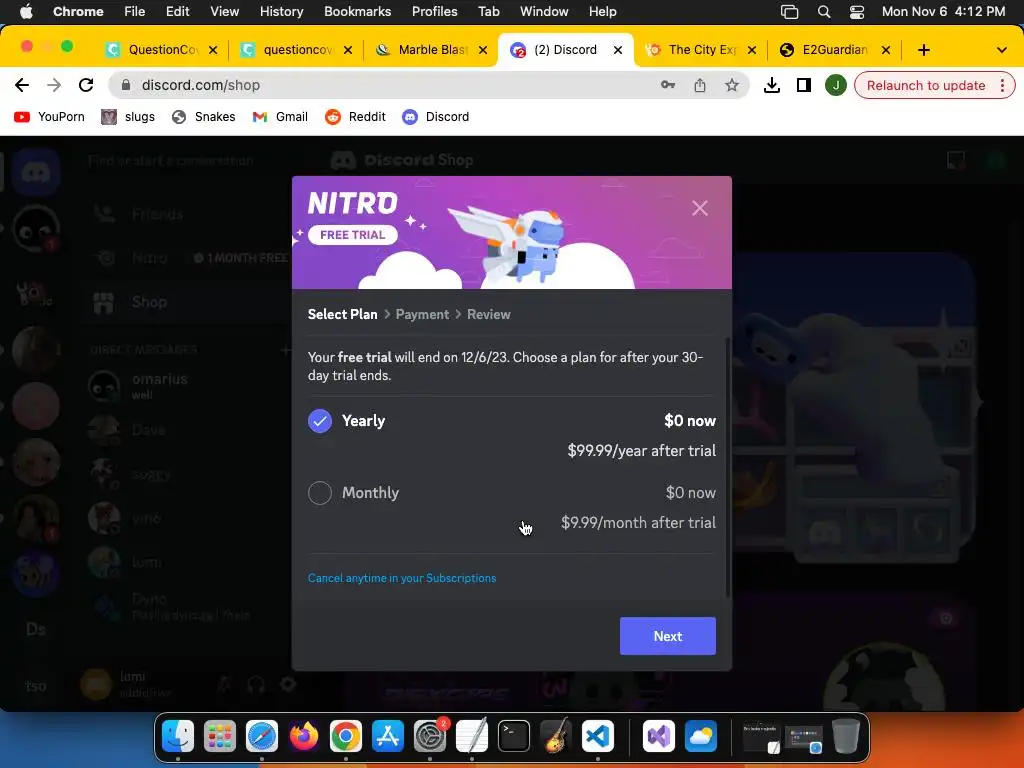The height and width of the screenshot is (768, 1024).
Task: Switch to the first QuestionCove tab
Action: (163, 50)
